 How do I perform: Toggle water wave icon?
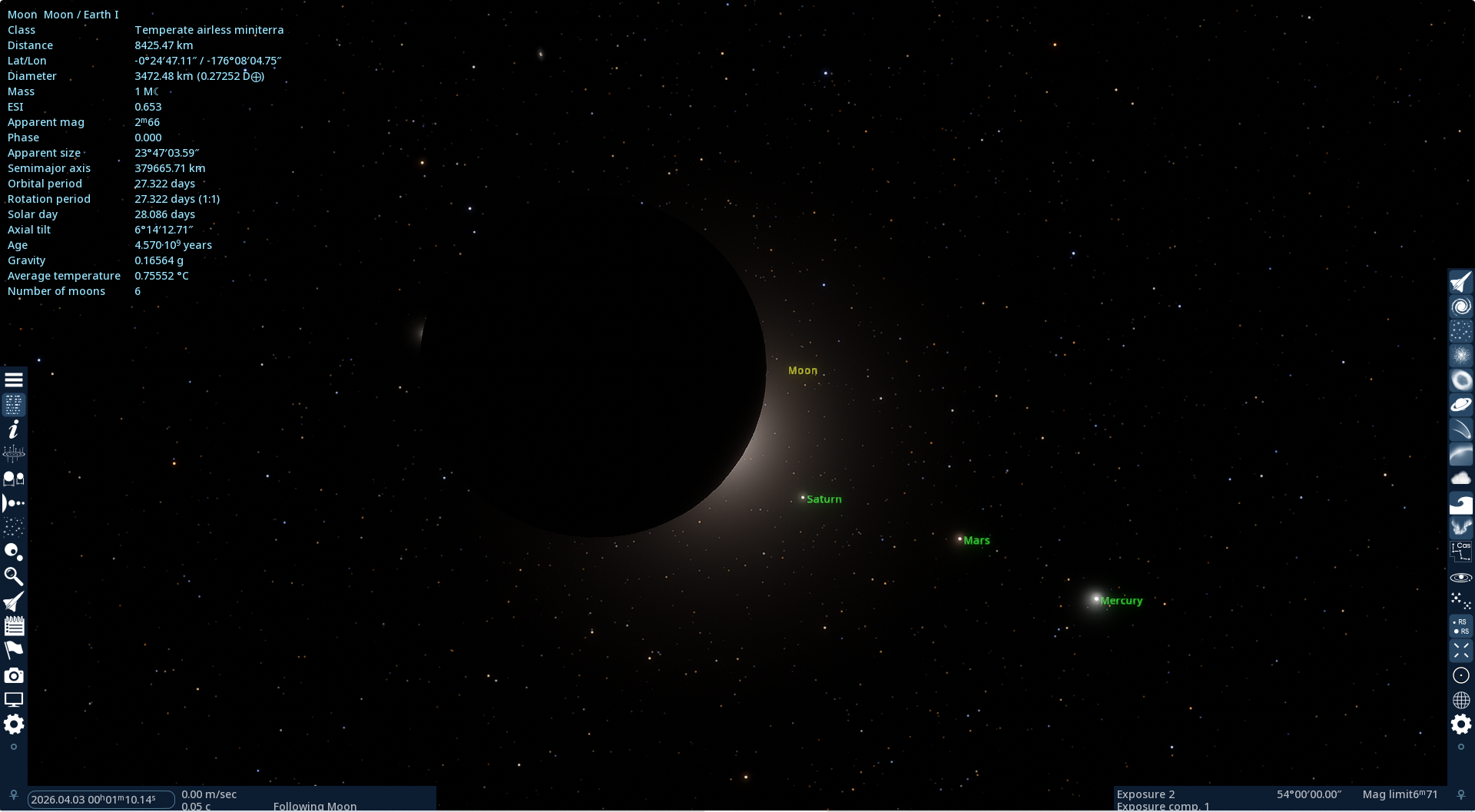(x=1461, y=503)
